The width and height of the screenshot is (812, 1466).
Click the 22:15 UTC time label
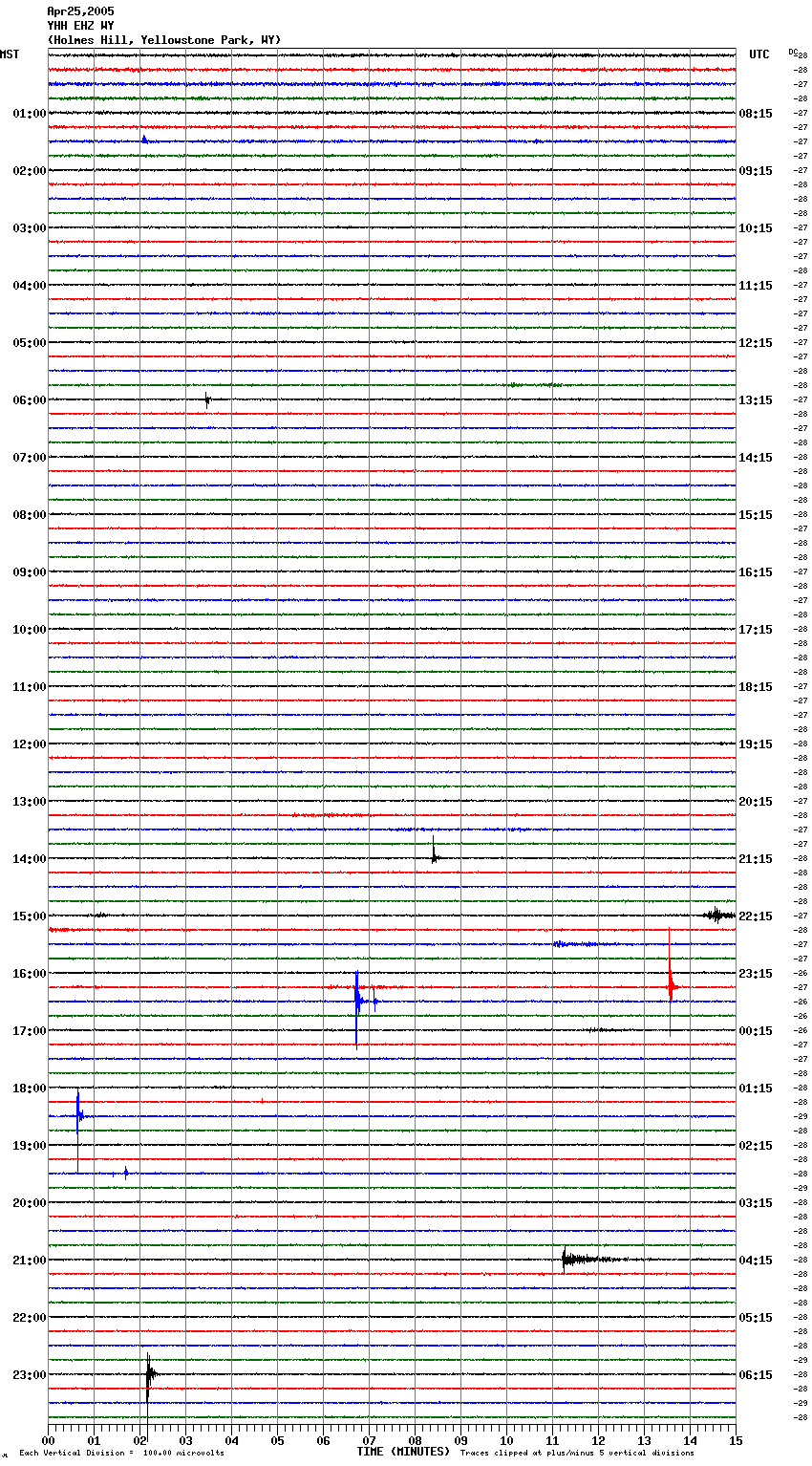(756, 916)
